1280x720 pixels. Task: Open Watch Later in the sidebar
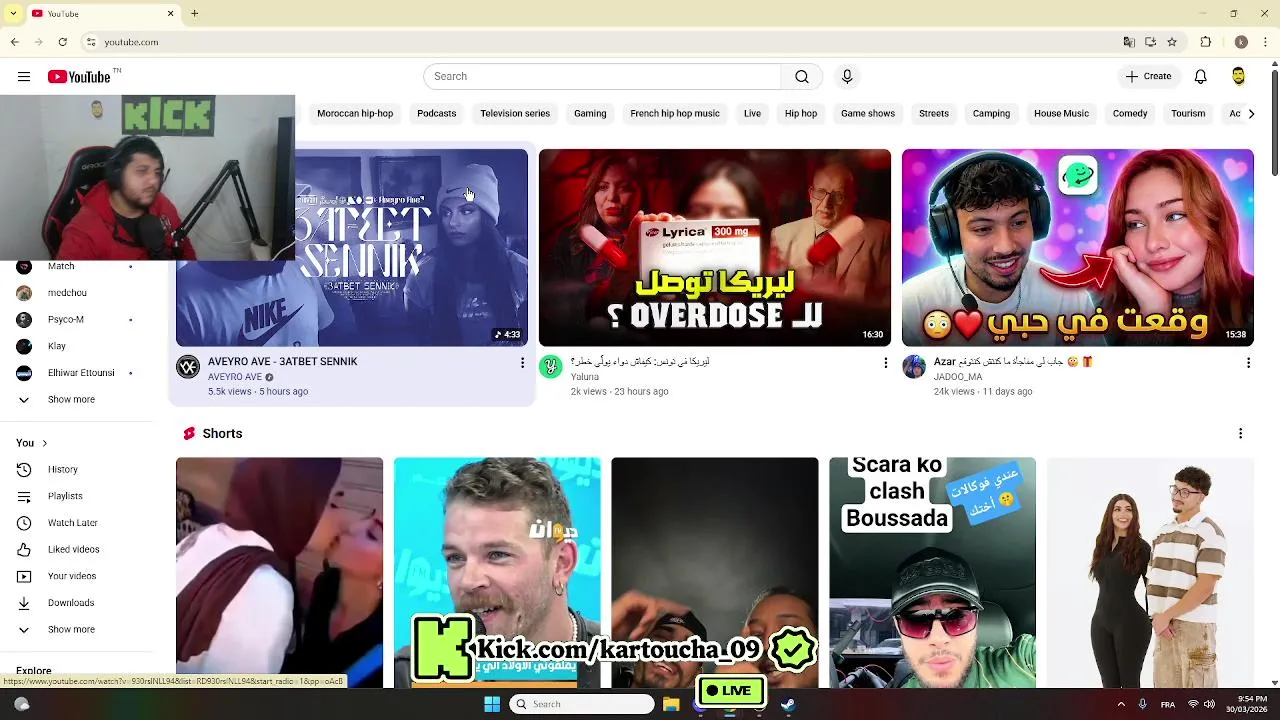pyautogui.click(x=72, y=523)
